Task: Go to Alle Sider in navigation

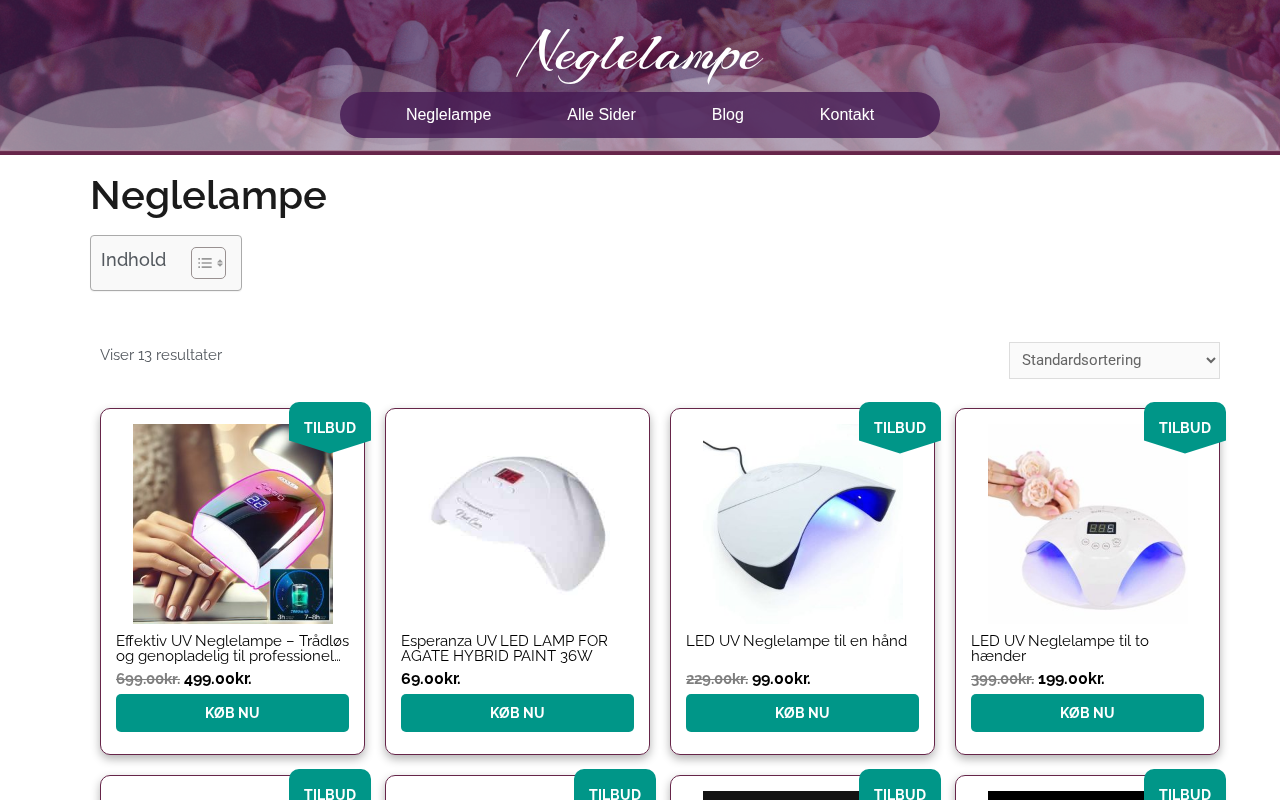Action: pos(601,115)
